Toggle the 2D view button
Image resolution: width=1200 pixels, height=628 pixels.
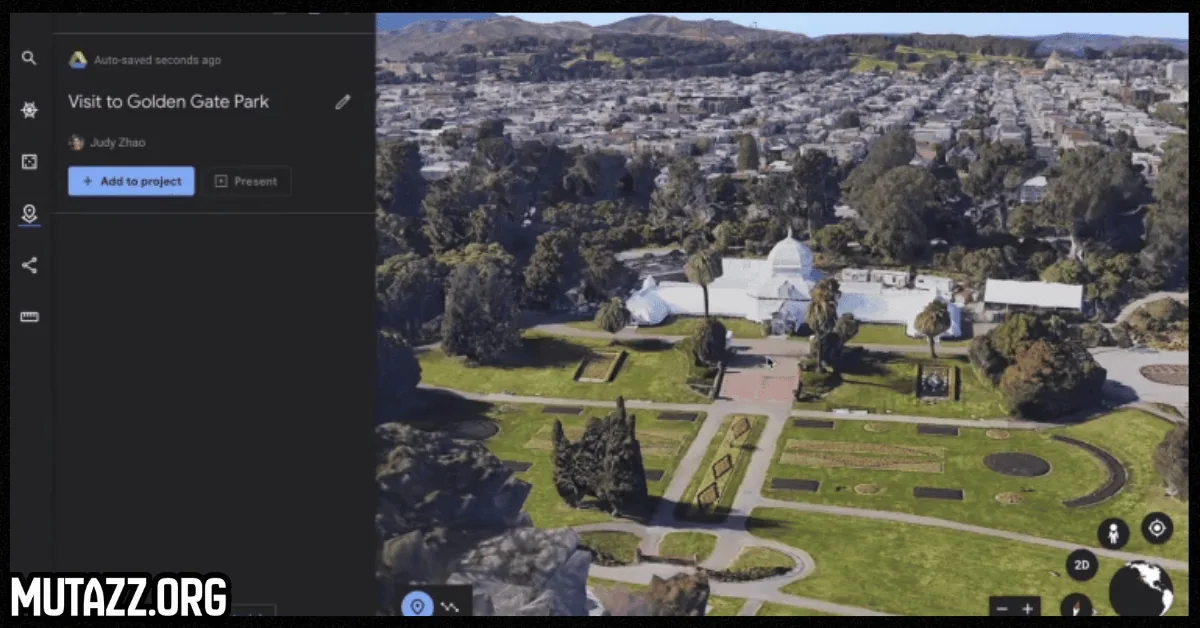point(1081,565)
